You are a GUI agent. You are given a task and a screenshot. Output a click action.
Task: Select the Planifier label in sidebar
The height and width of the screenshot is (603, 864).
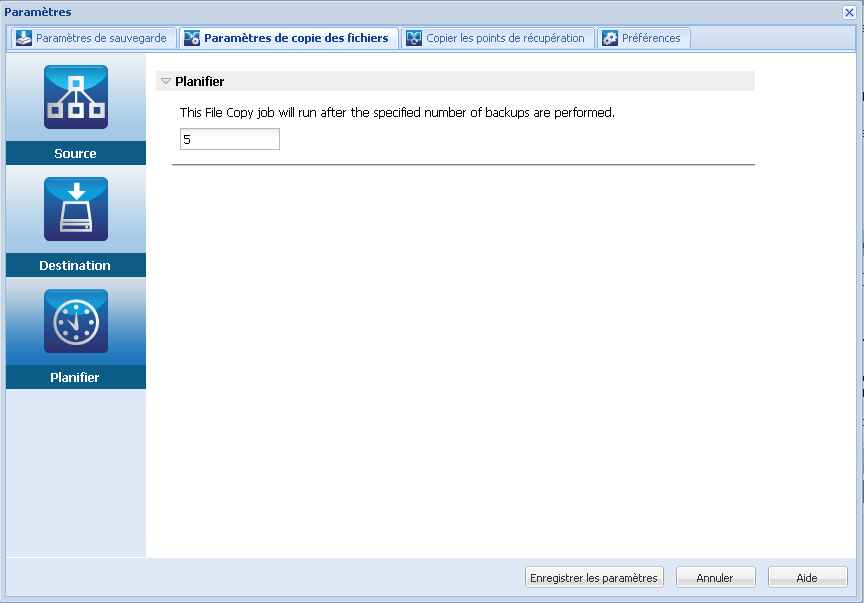coord(76,377)
